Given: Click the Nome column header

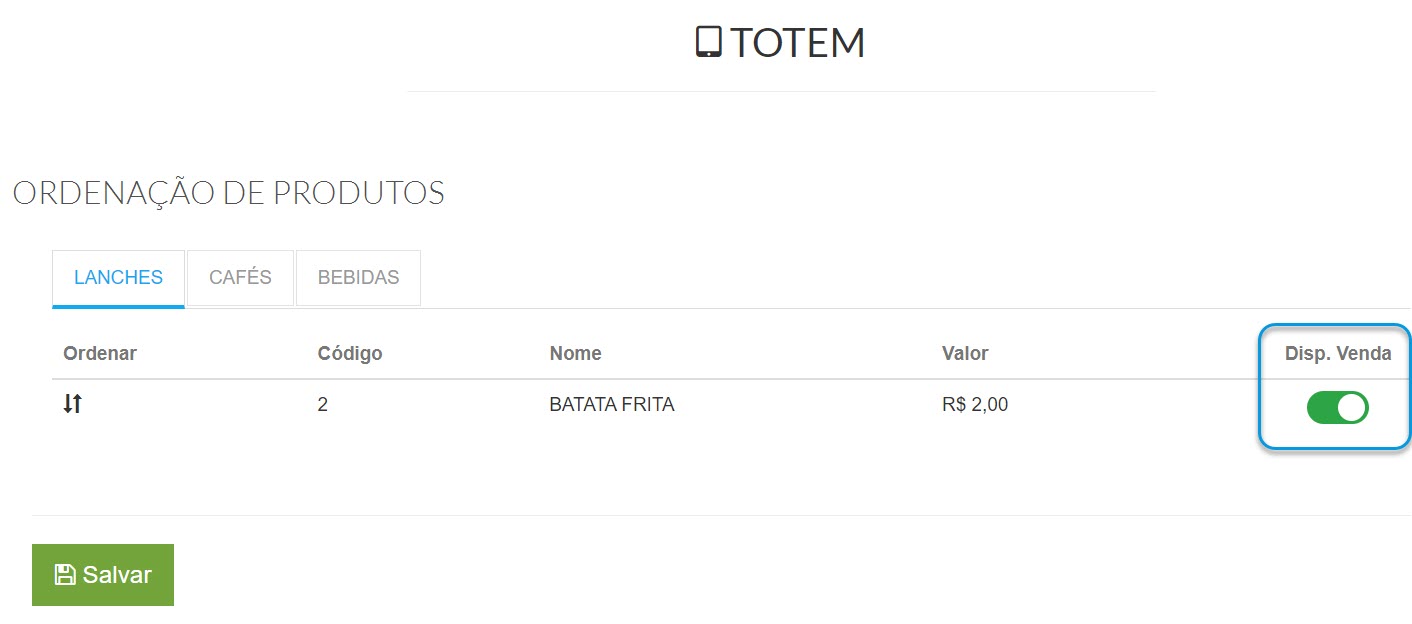Looking at the screenshot, I should click(x=575, y=353).
